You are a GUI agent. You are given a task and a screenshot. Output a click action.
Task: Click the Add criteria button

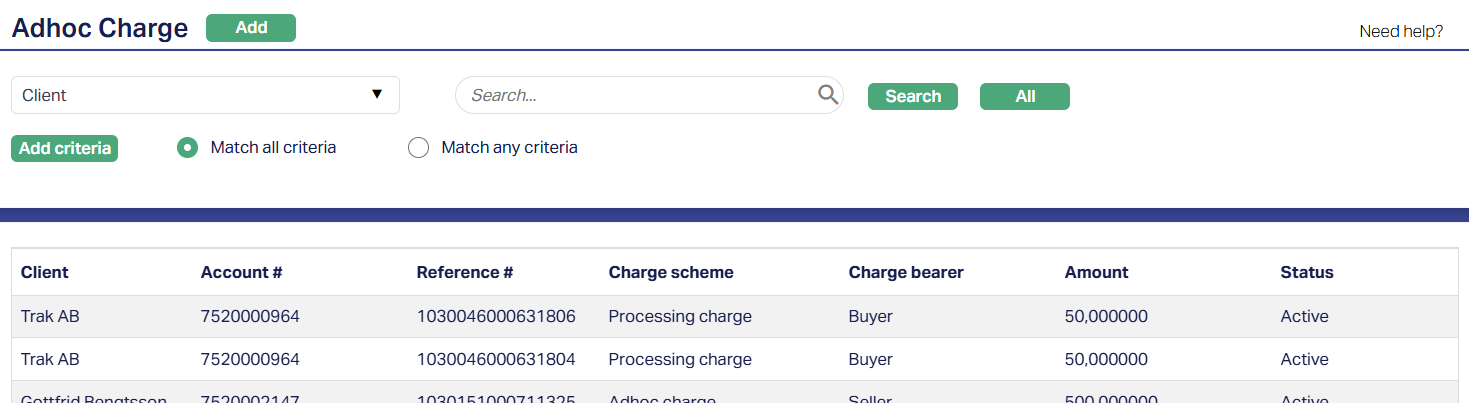click(65, 148)
